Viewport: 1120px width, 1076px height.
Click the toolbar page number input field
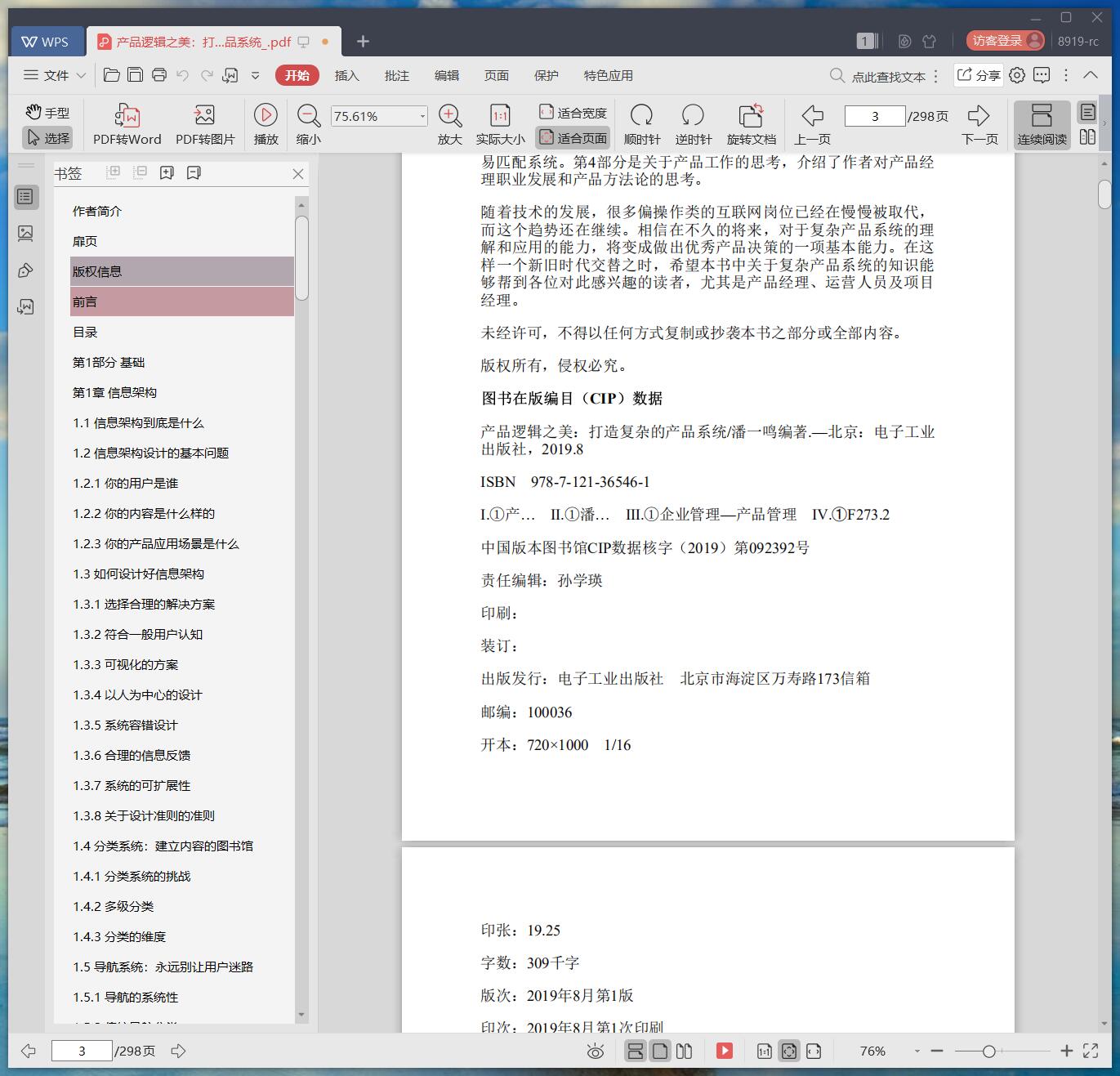[x=875, y=116]
